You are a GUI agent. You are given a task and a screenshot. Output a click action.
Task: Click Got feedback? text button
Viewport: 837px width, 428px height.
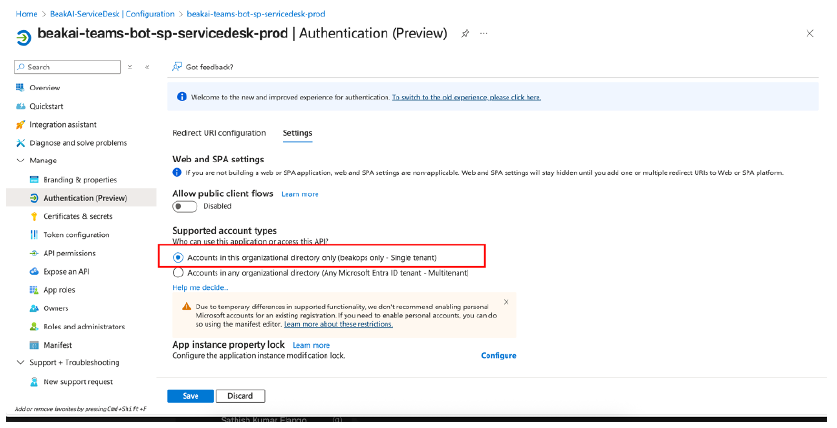pos(209,67)
